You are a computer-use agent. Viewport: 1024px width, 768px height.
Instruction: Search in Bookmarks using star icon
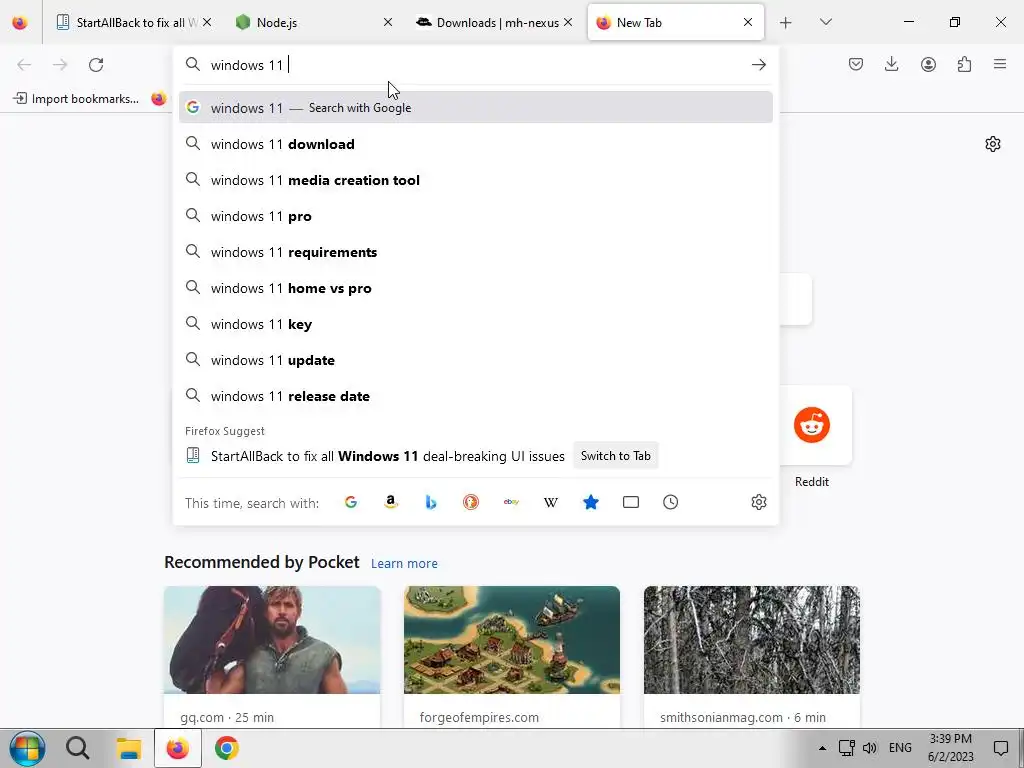point(591,502)
